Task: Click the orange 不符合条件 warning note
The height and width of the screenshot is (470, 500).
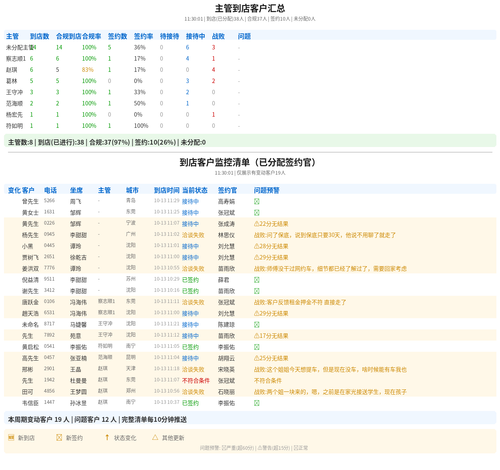Action: click(x=268, y=381)
